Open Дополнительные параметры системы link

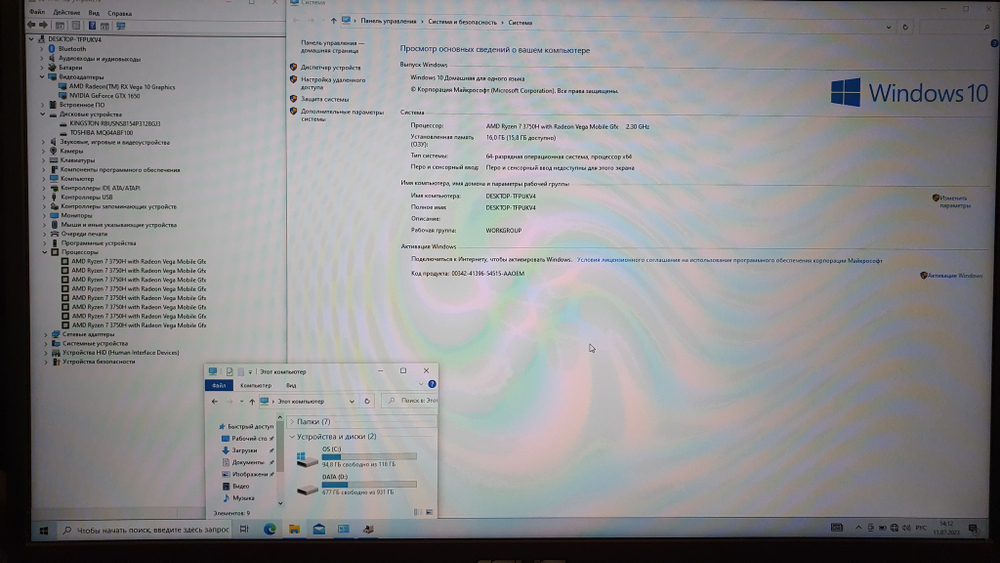pos(342,115)
